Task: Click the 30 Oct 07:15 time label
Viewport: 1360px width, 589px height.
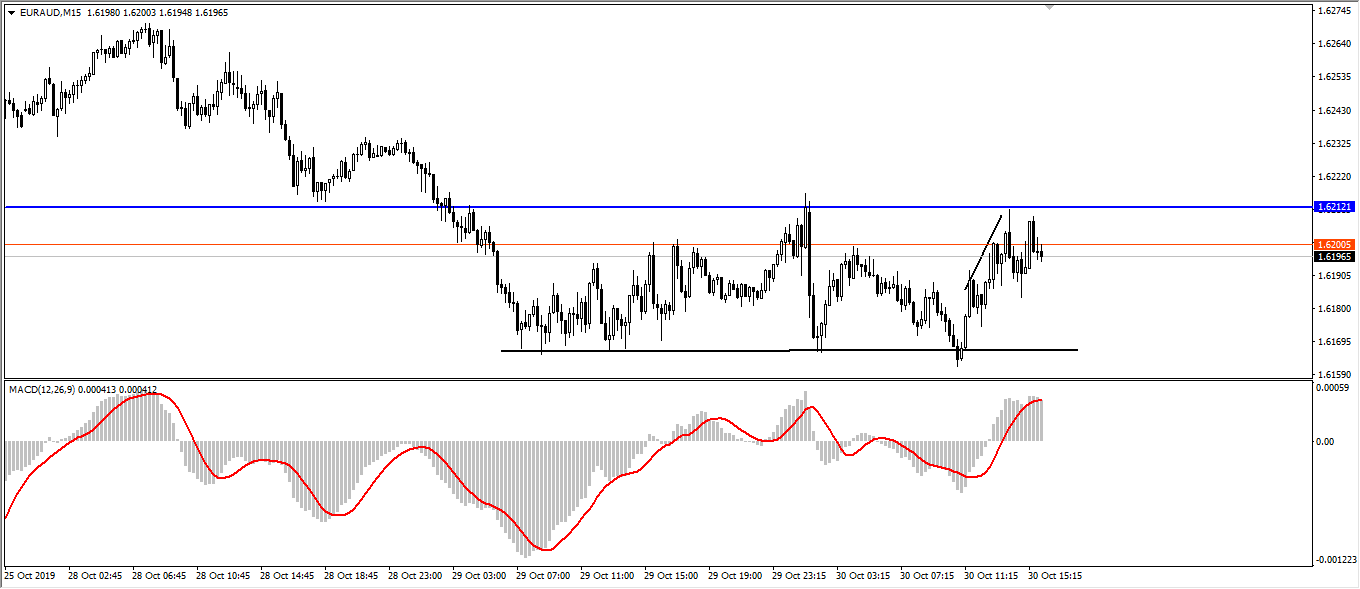Action: pos(928,576)
